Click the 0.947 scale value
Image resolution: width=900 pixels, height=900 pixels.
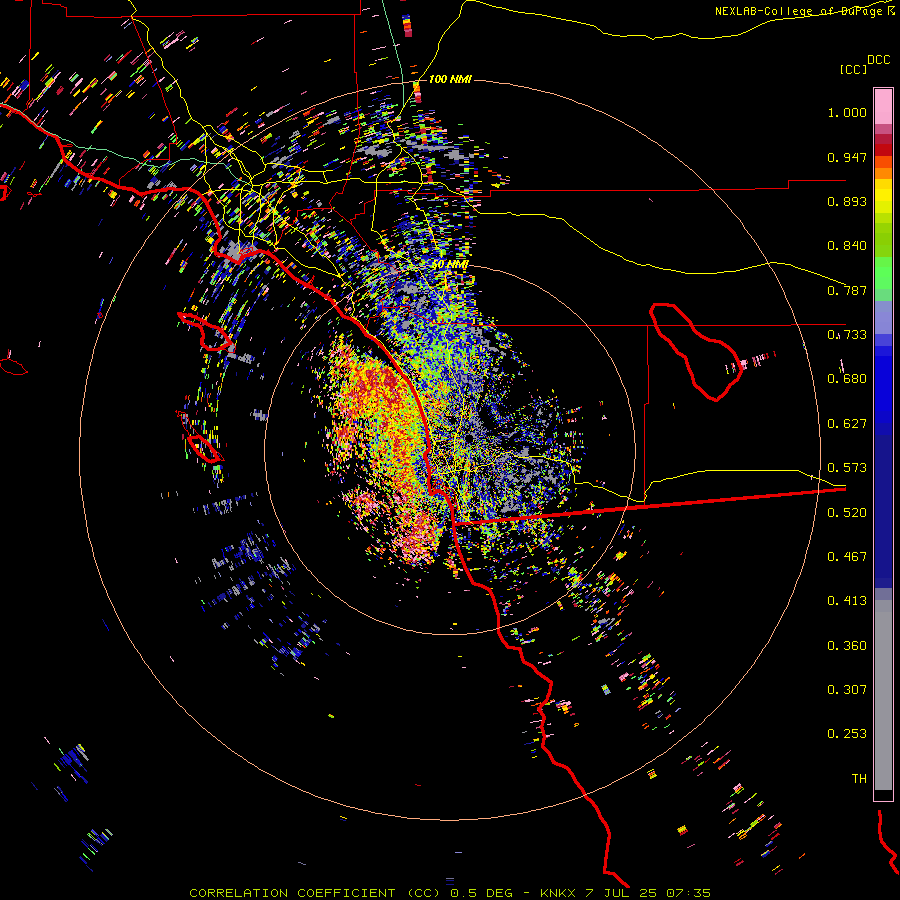pos(847,157)
